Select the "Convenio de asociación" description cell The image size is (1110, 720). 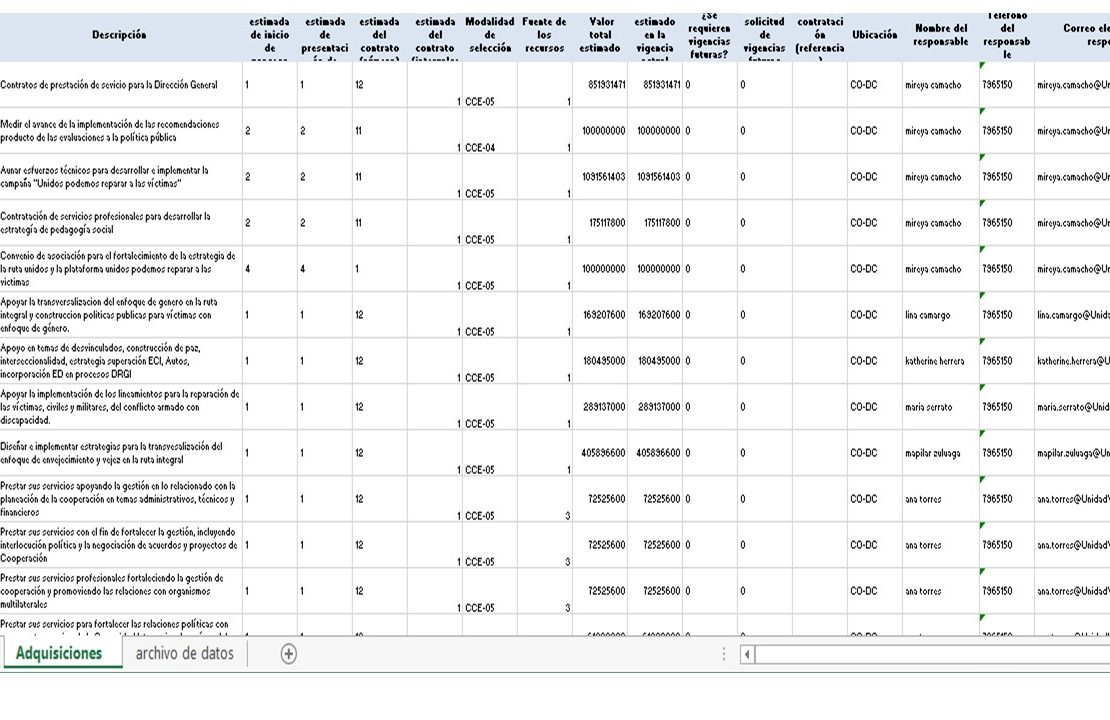(x=120, y=269)
